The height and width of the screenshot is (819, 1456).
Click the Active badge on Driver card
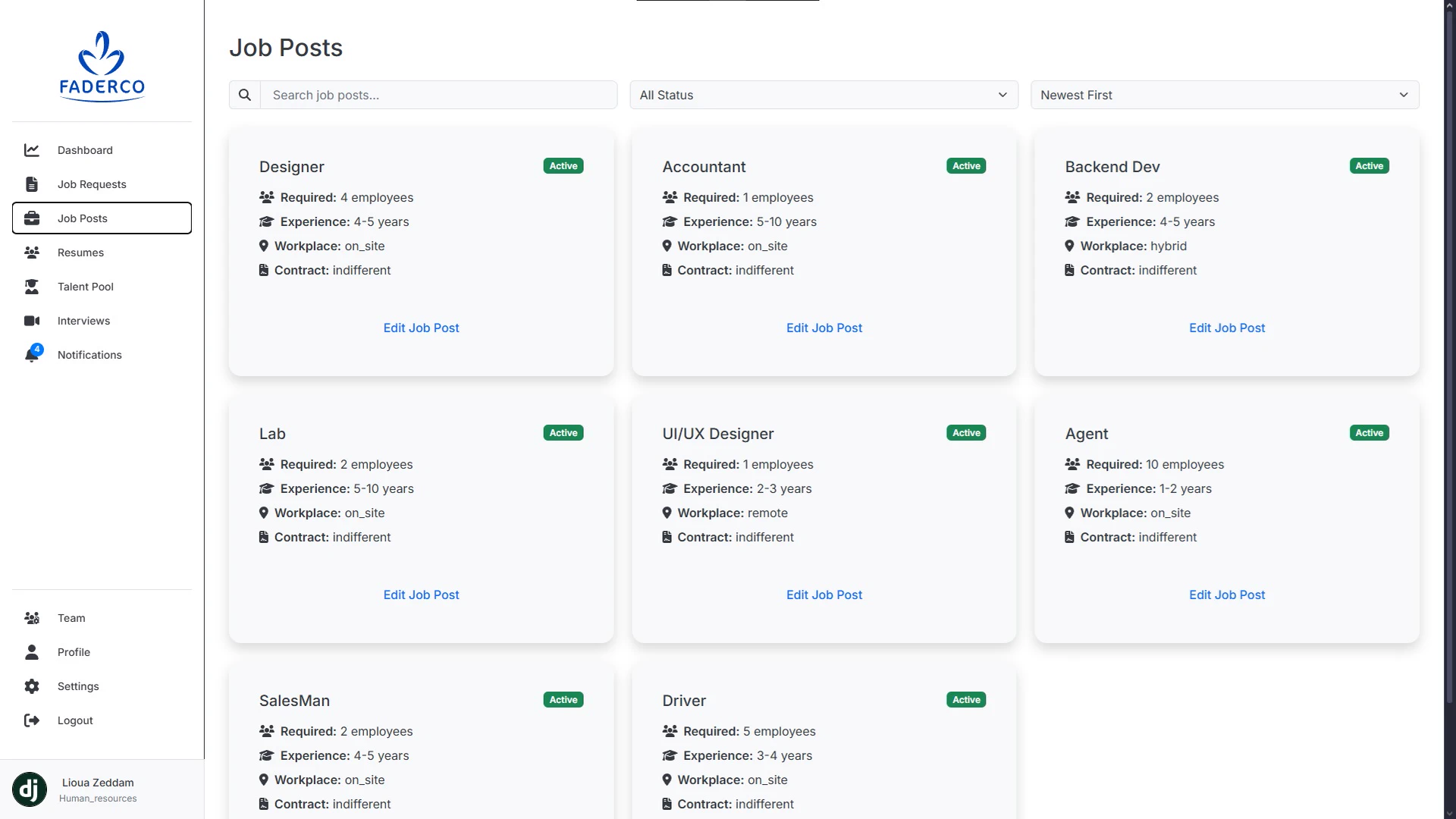tap(966, 700)
